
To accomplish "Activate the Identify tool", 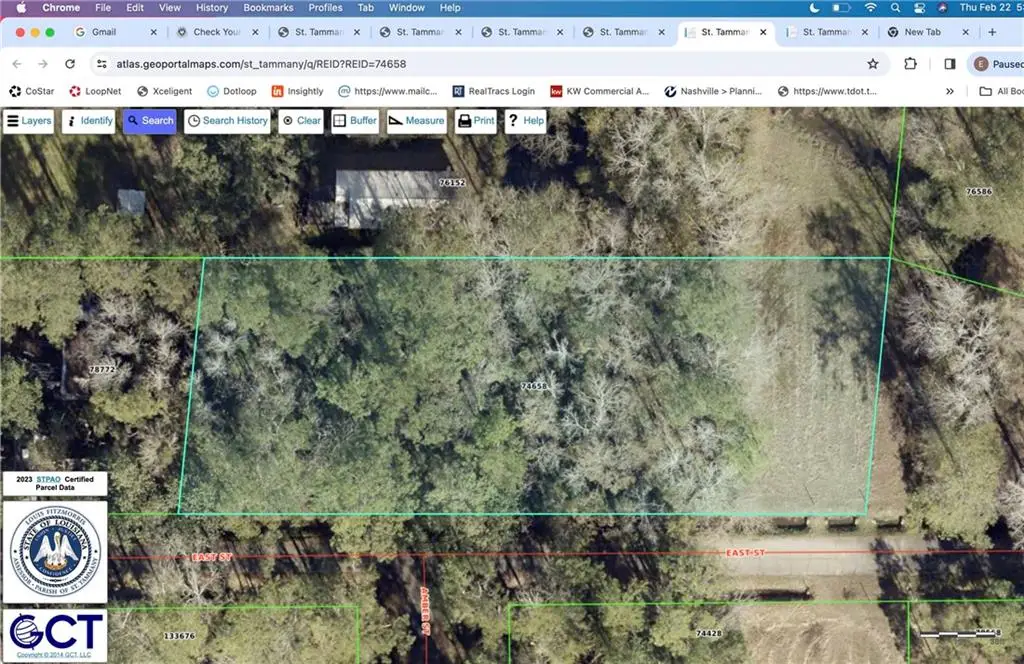I will pyautogui.click(x=88, y=121).
